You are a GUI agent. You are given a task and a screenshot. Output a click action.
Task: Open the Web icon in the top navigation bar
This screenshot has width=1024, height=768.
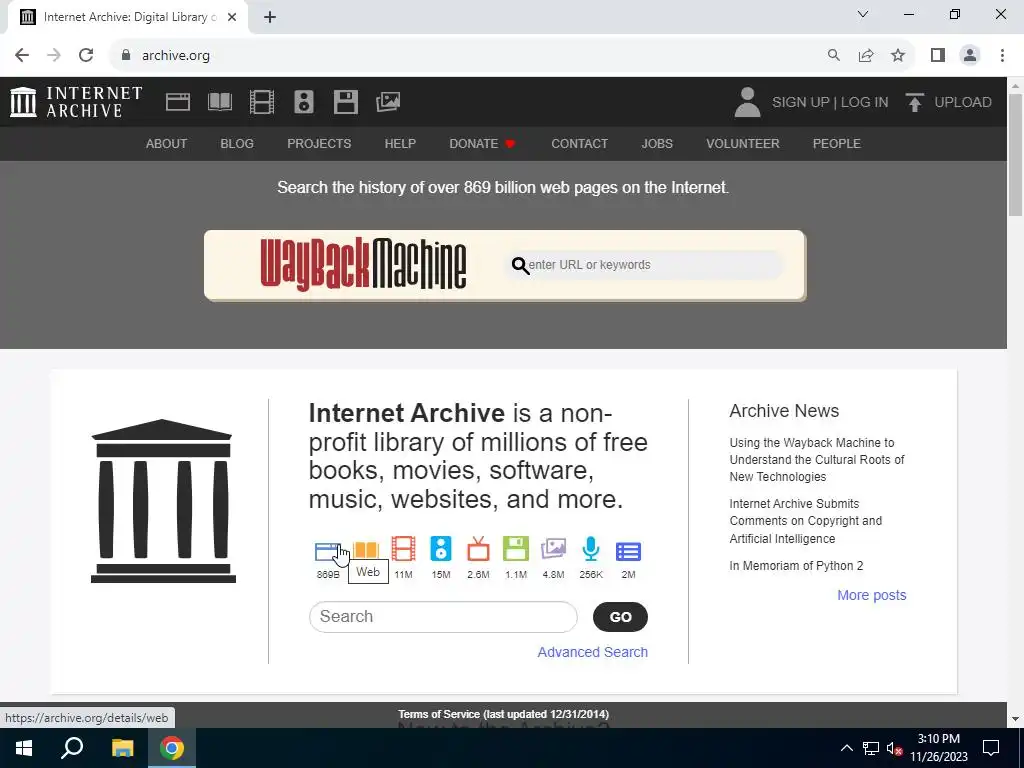[x=178, y=102]
